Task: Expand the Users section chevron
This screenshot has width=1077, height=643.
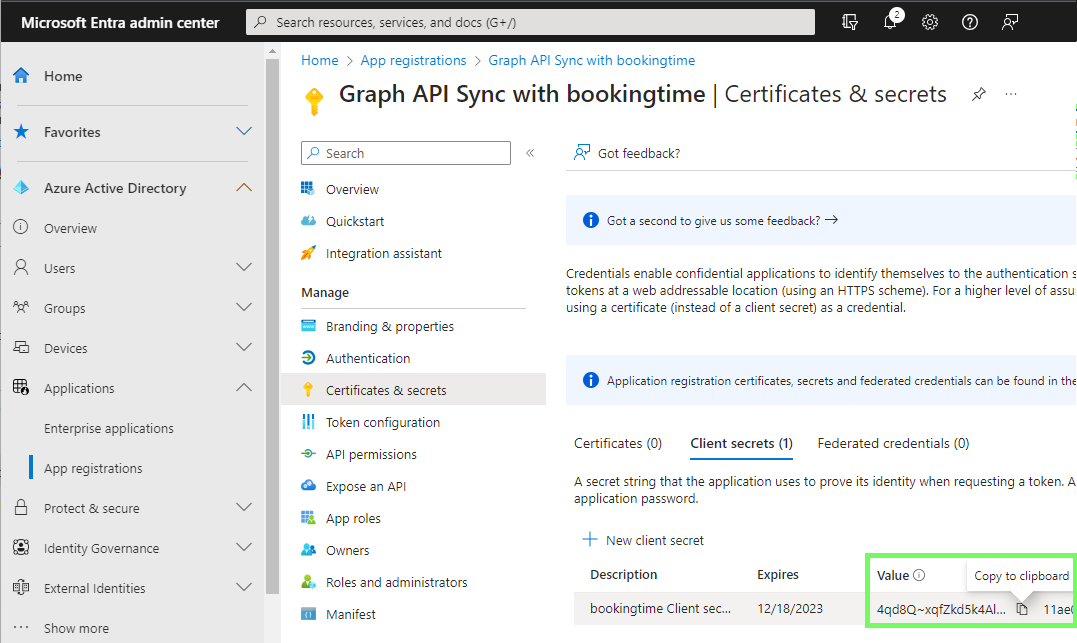Action: pos(243,268)
